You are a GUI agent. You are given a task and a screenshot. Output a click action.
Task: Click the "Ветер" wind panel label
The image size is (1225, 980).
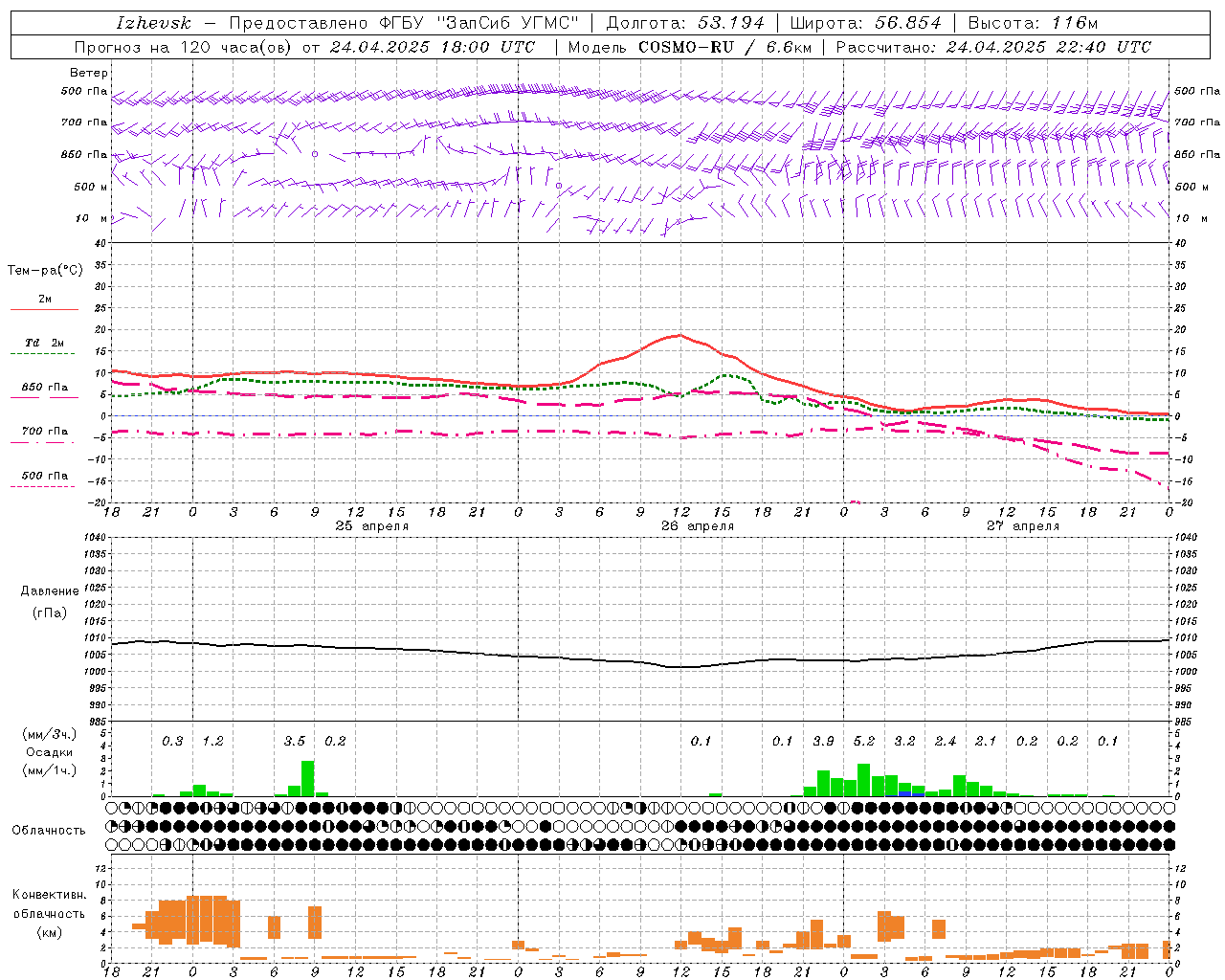(89, 73)
